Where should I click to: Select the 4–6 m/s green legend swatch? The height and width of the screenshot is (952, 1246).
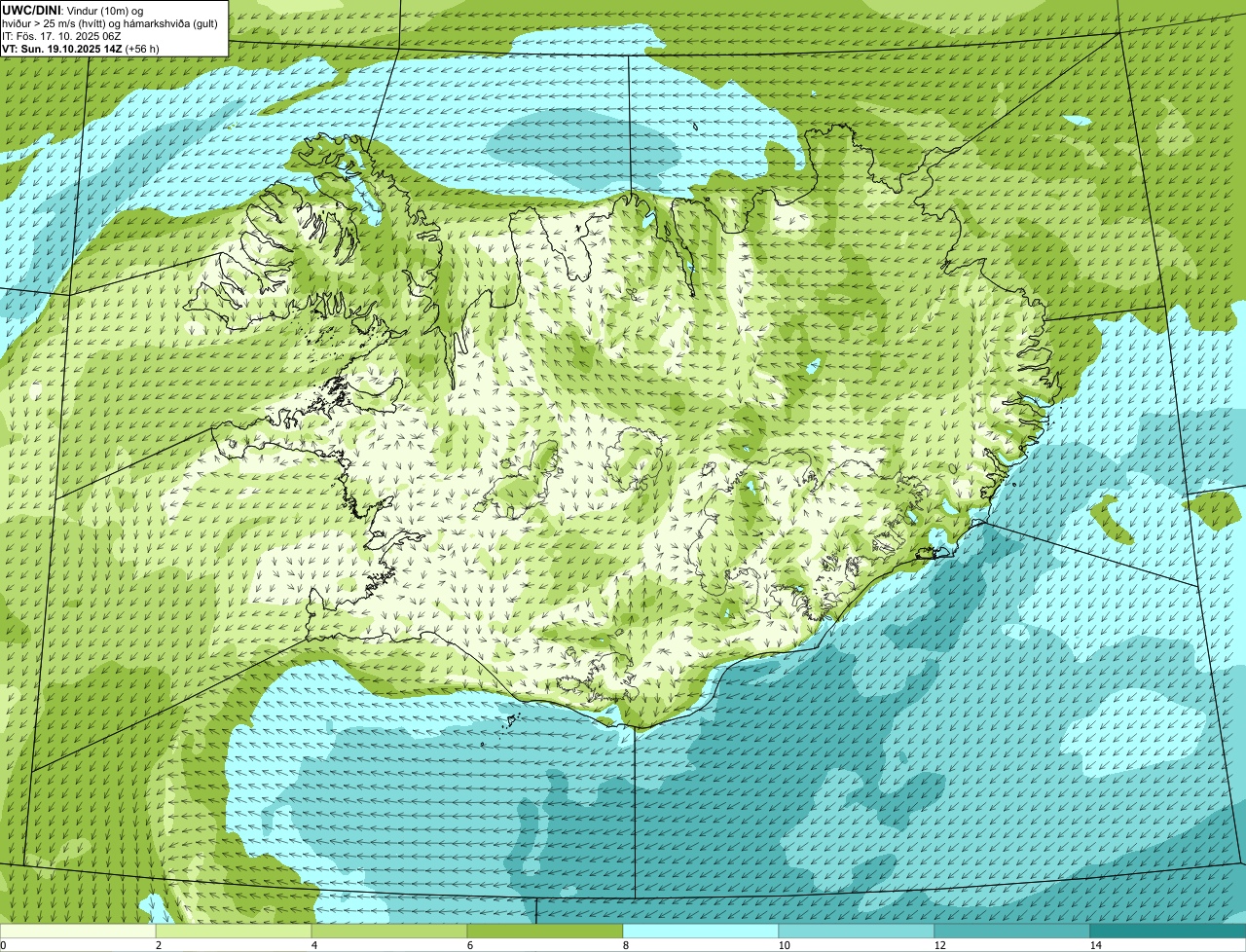coord(389,931)
